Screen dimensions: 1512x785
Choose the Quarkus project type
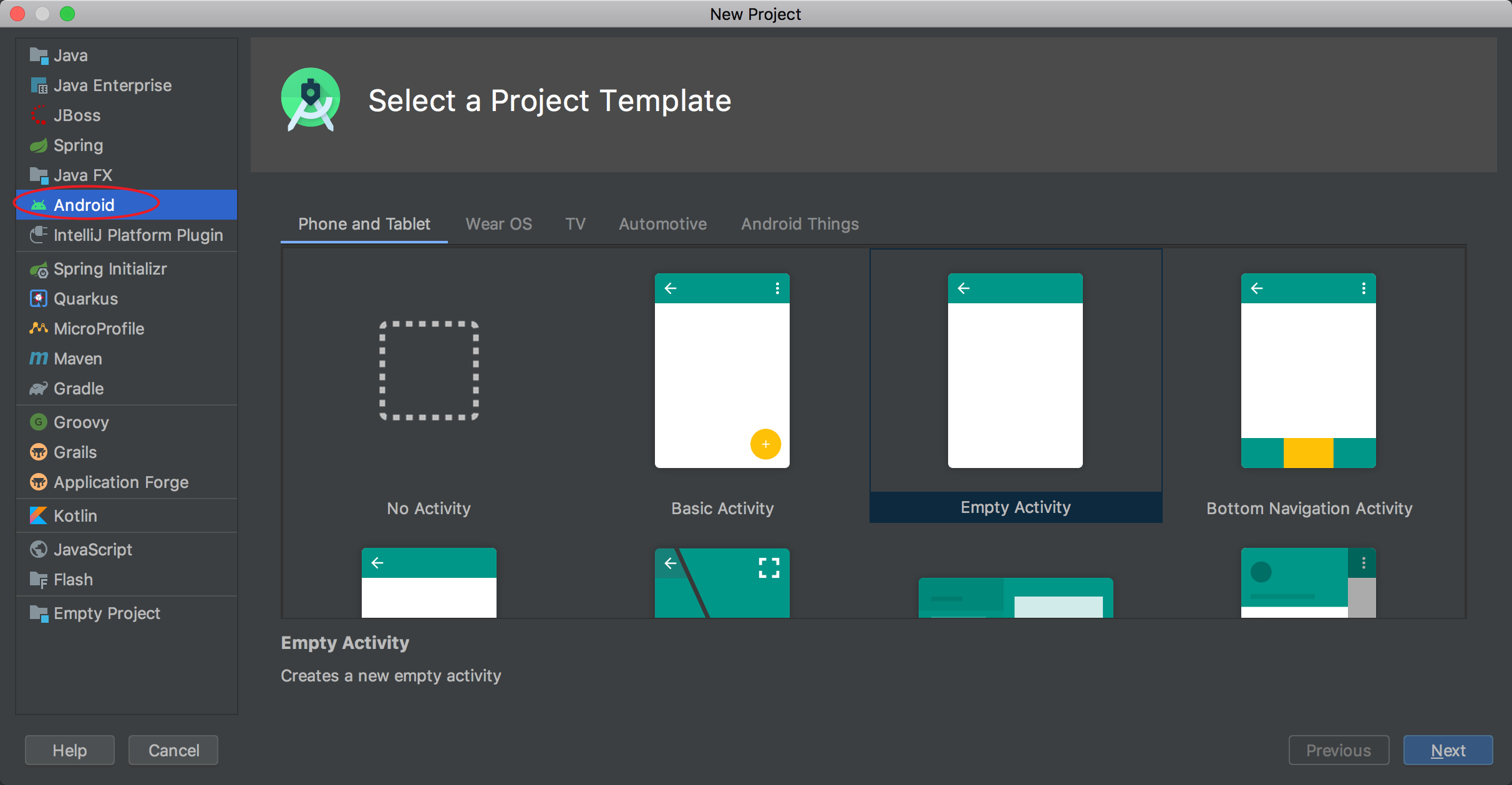point(127,299)
